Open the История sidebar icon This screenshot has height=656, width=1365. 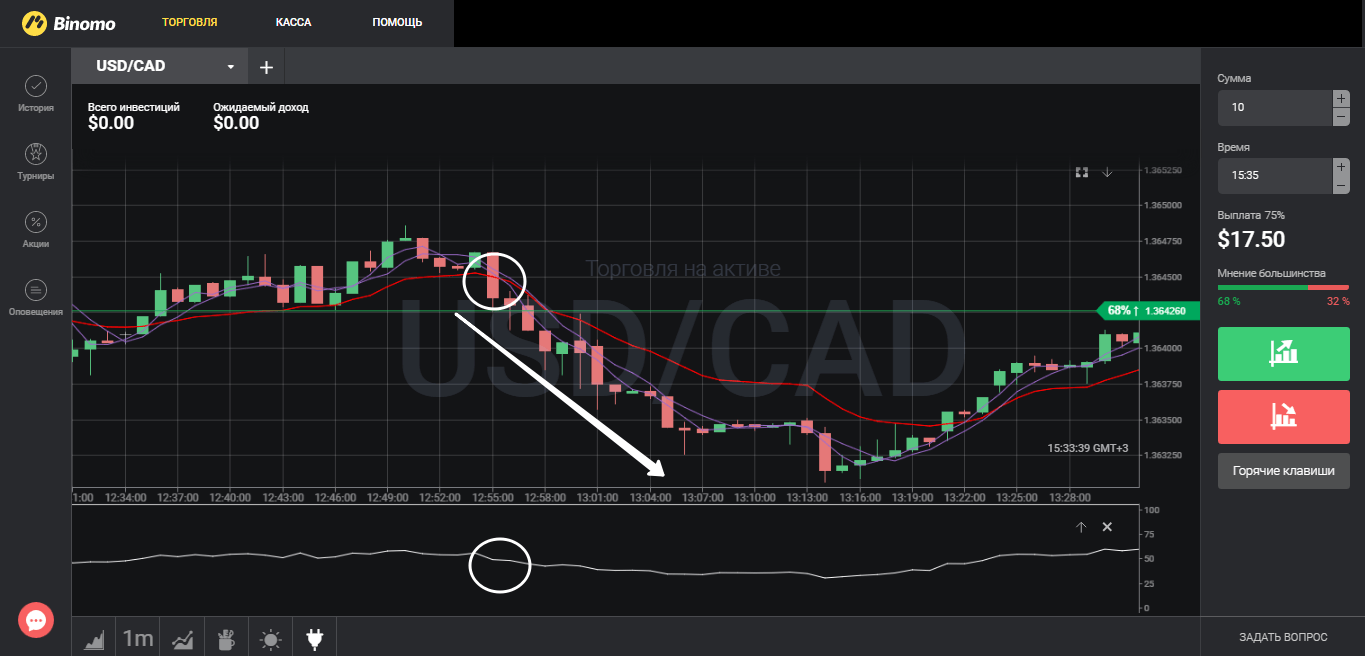[x=35, y=87]
